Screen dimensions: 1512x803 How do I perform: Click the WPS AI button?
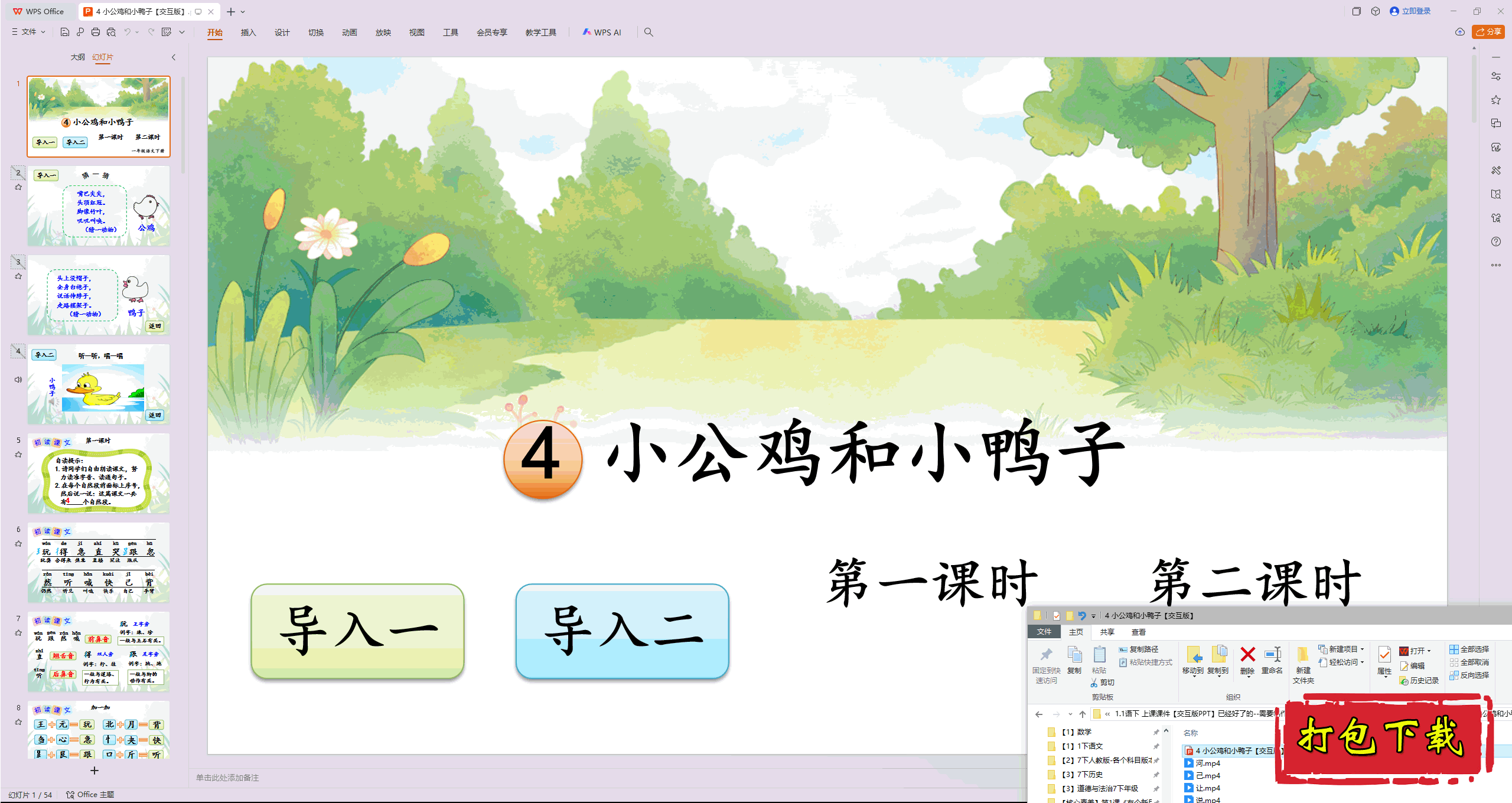point(602,32)
